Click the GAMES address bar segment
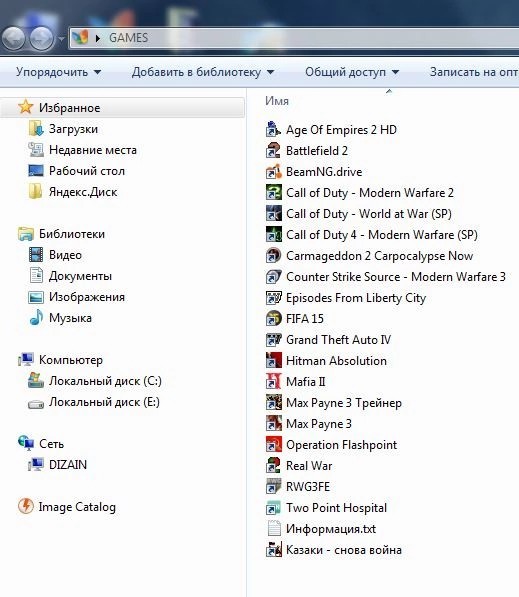Screen dimensions: 519x597 pyautogui.click(x=128, y=38)
